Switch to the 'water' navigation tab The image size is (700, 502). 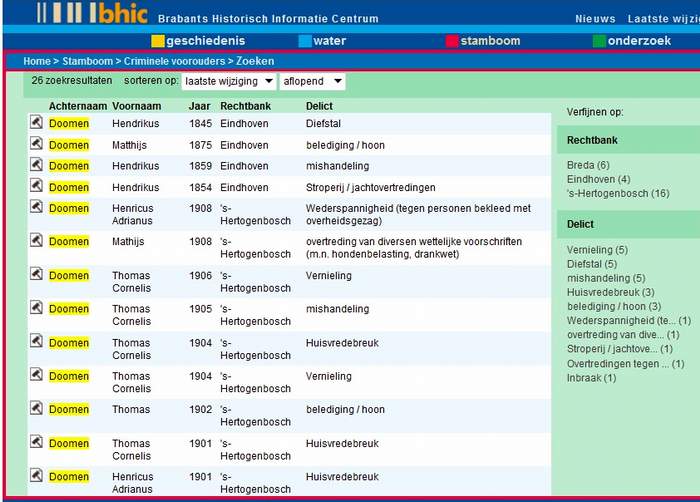[x=329, y=41]
